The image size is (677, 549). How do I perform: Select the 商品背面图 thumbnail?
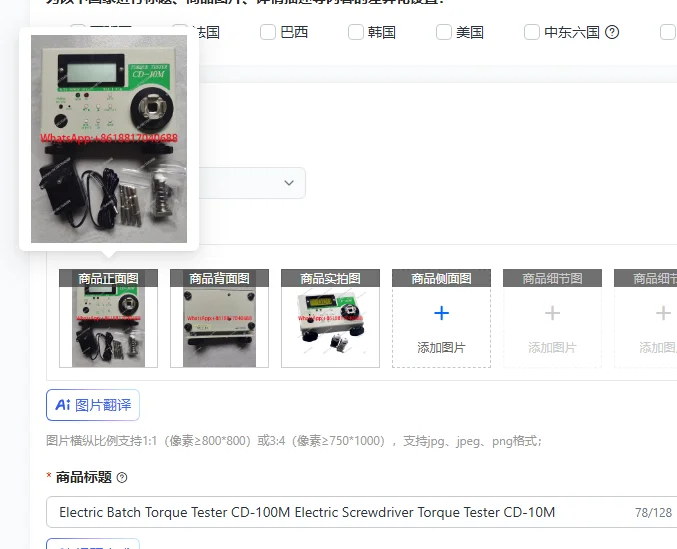click(x=219, y=319)
